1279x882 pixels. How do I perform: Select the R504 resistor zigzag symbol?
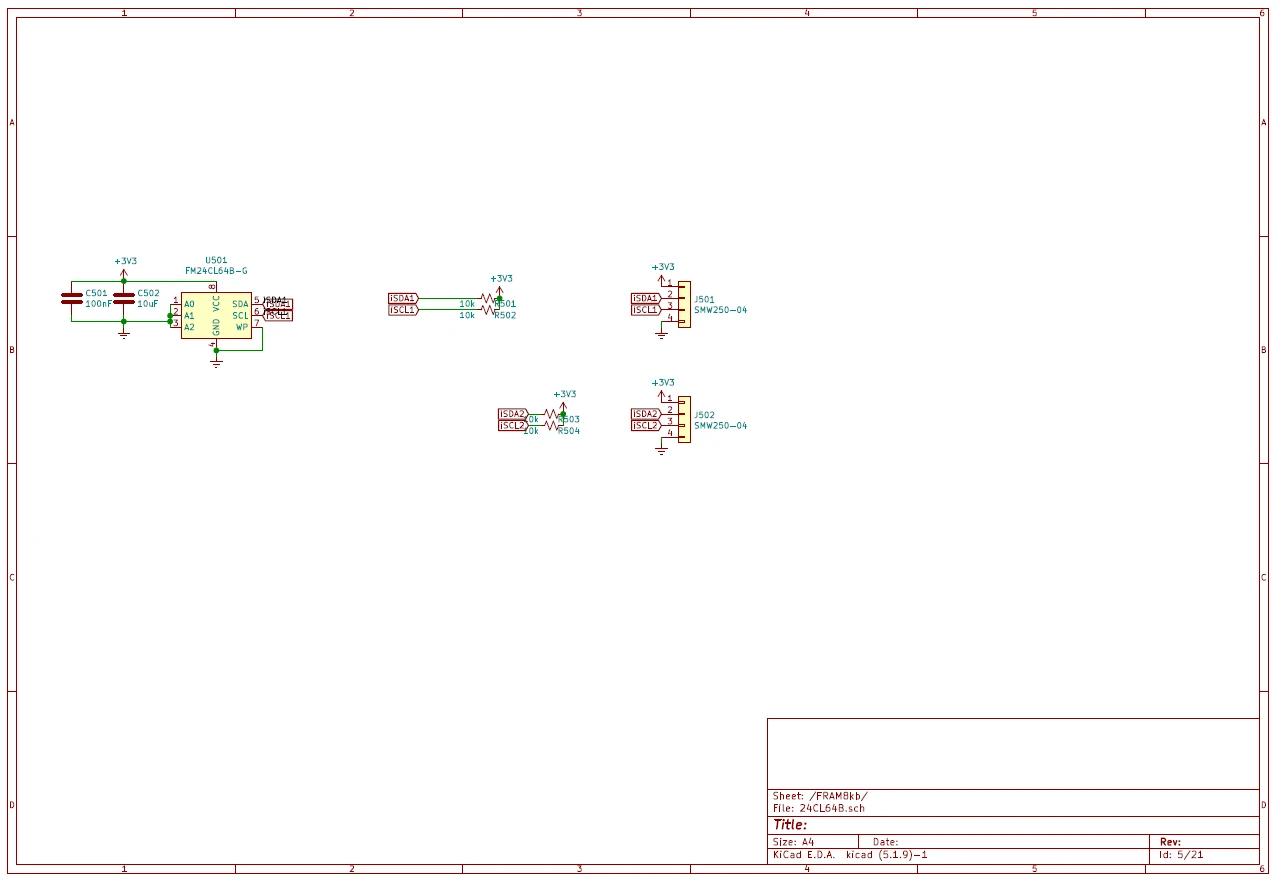click(551, 426)
